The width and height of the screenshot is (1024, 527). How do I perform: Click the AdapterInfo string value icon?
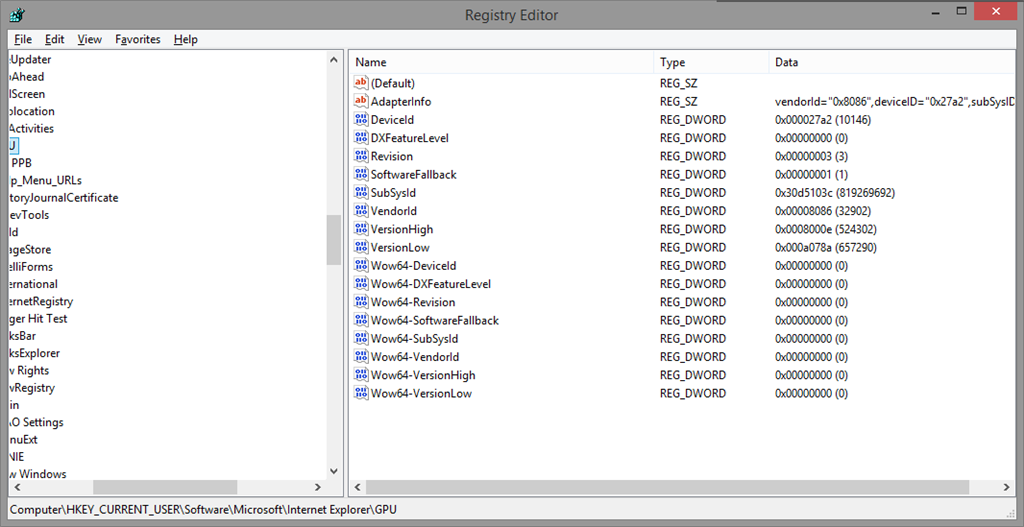[361, 101]
